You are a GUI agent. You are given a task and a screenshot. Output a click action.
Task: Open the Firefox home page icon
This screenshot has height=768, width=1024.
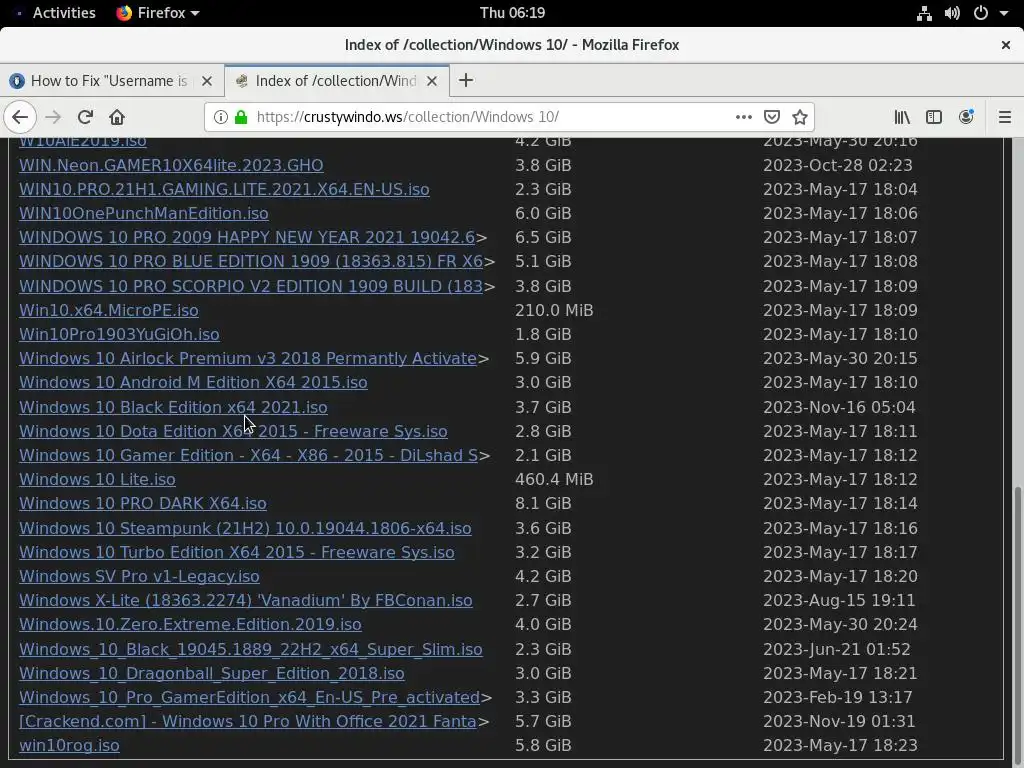pyautogui.click(x=117, y=117)
